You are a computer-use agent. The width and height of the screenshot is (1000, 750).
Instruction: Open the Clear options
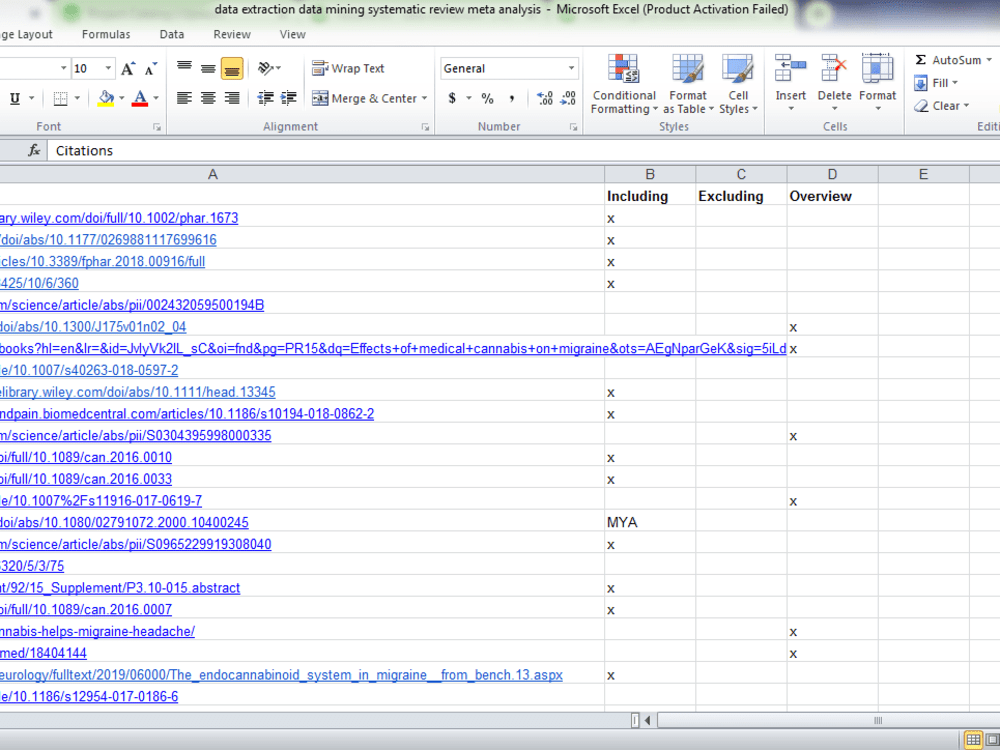[x=941, y=106]
